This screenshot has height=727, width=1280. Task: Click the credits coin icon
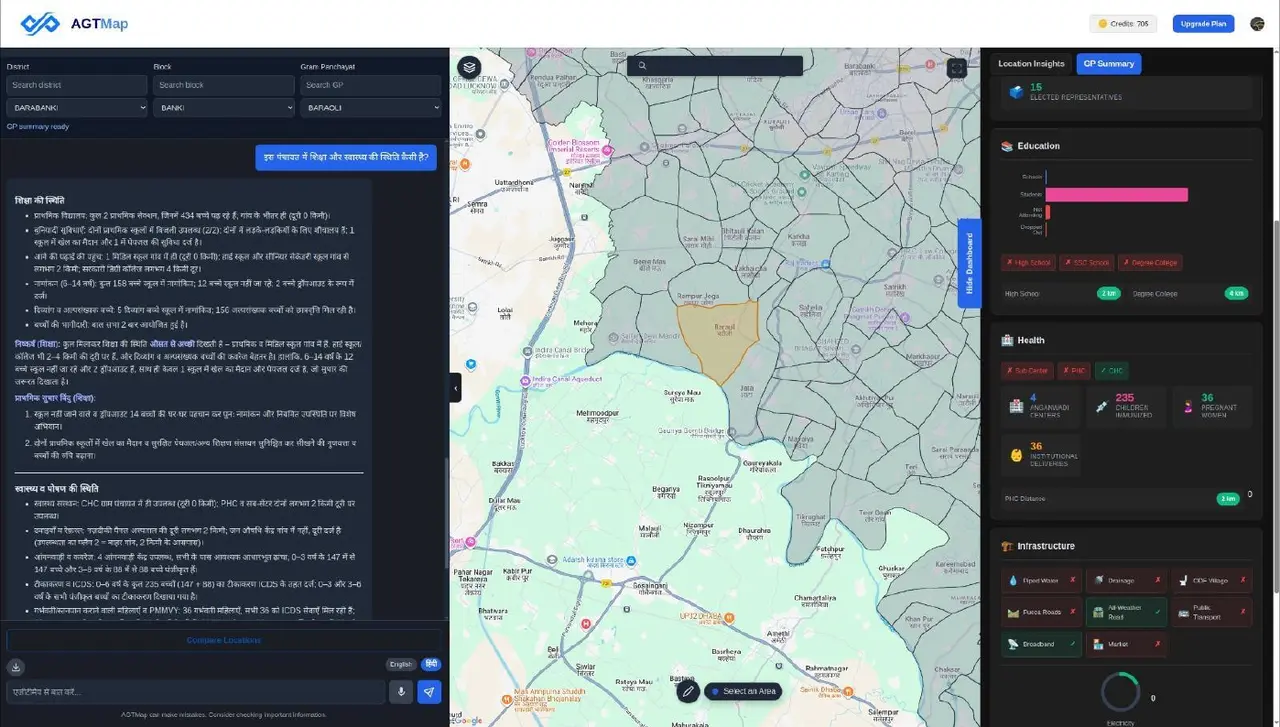[x=1103, y=24]
